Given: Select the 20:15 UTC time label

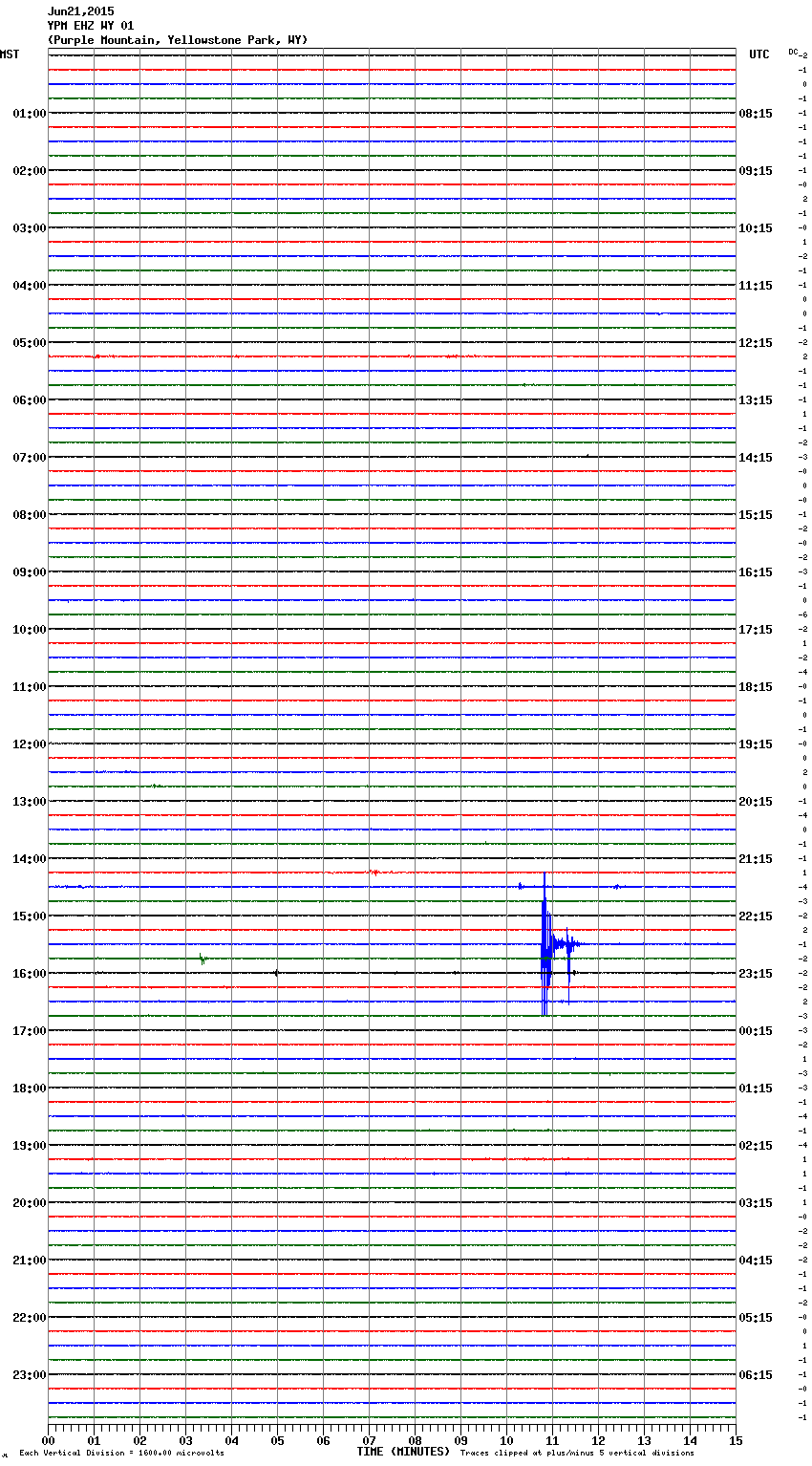Looking at the screenshot, I should [756, 802].
